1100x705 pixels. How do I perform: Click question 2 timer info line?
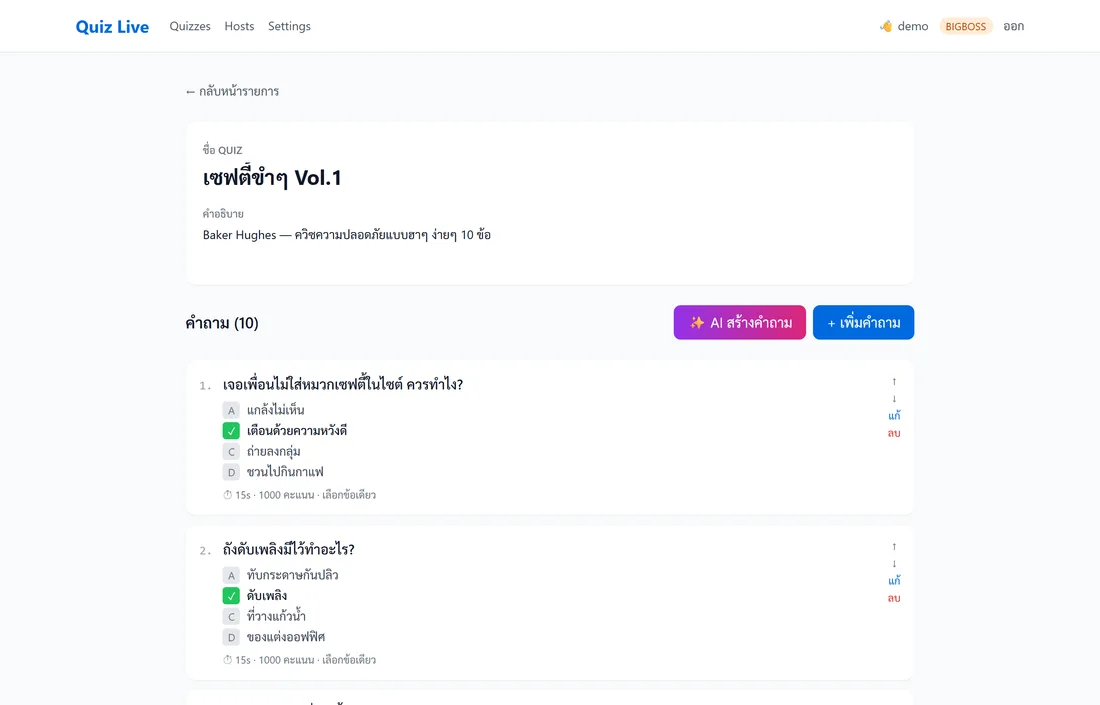click(300, 660)
